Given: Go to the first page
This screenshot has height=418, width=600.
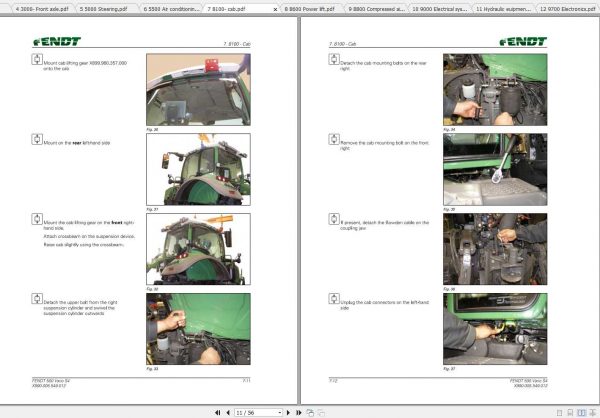Looking at the screenshot, I should tap(217, 413).
